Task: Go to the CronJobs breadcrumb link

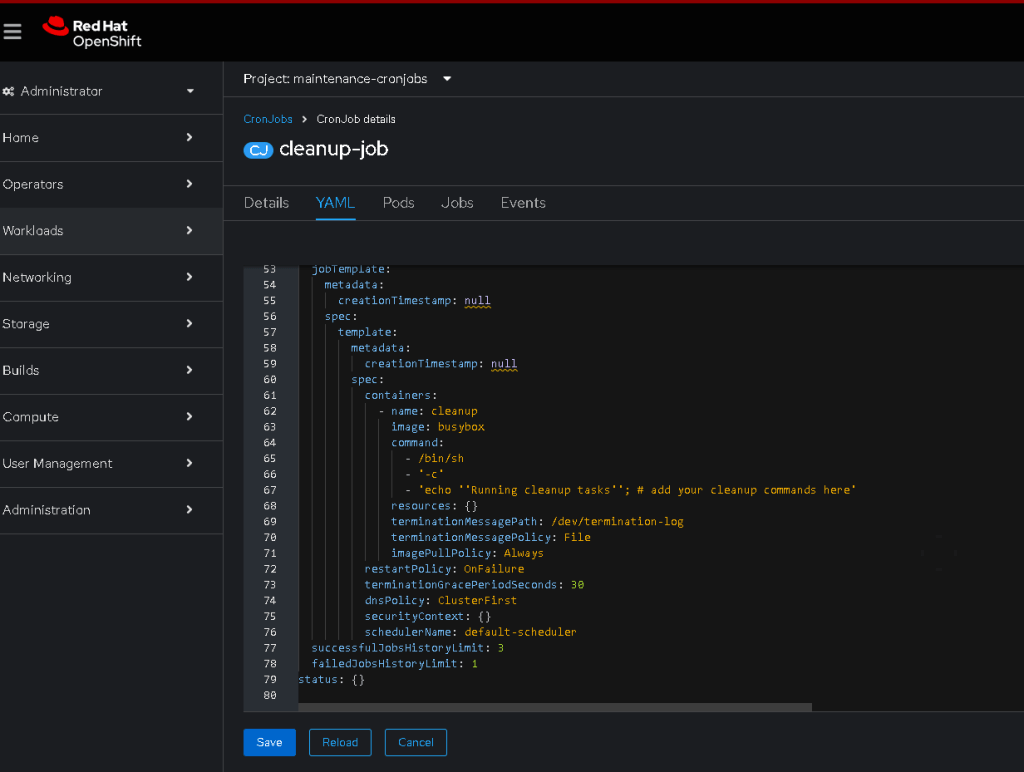Action: 268,120
